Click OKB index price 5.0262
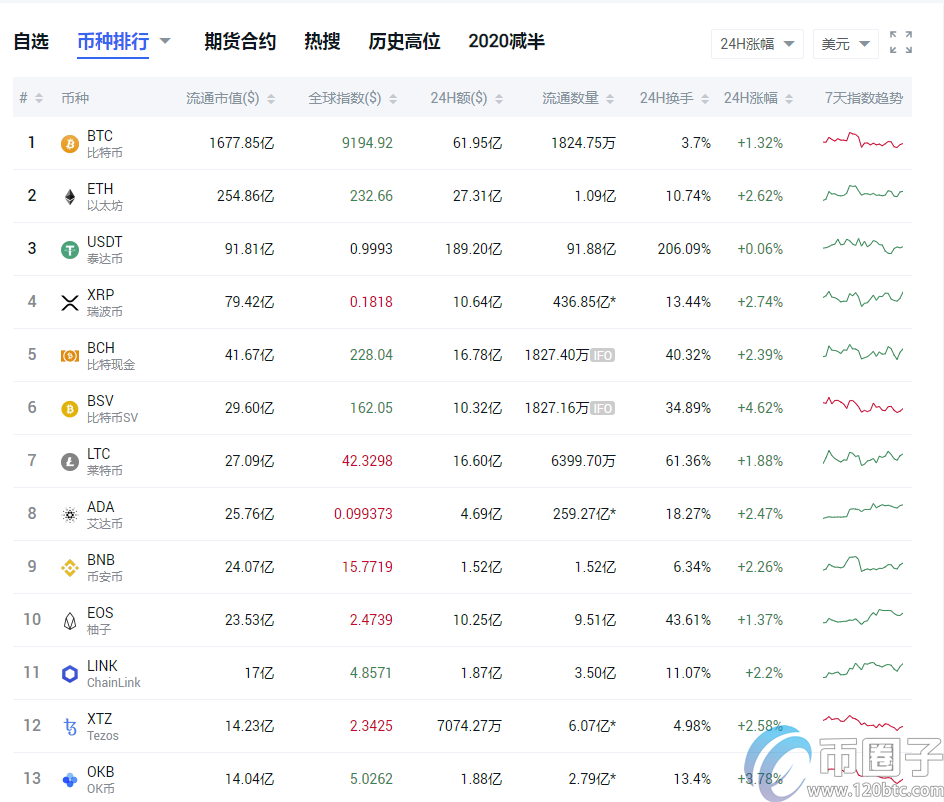 (x=371, y=779)
